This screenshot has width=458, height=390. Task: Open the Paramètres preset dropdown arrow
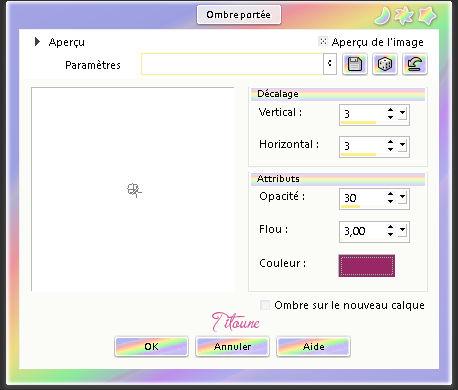click(x=330, y=63)
